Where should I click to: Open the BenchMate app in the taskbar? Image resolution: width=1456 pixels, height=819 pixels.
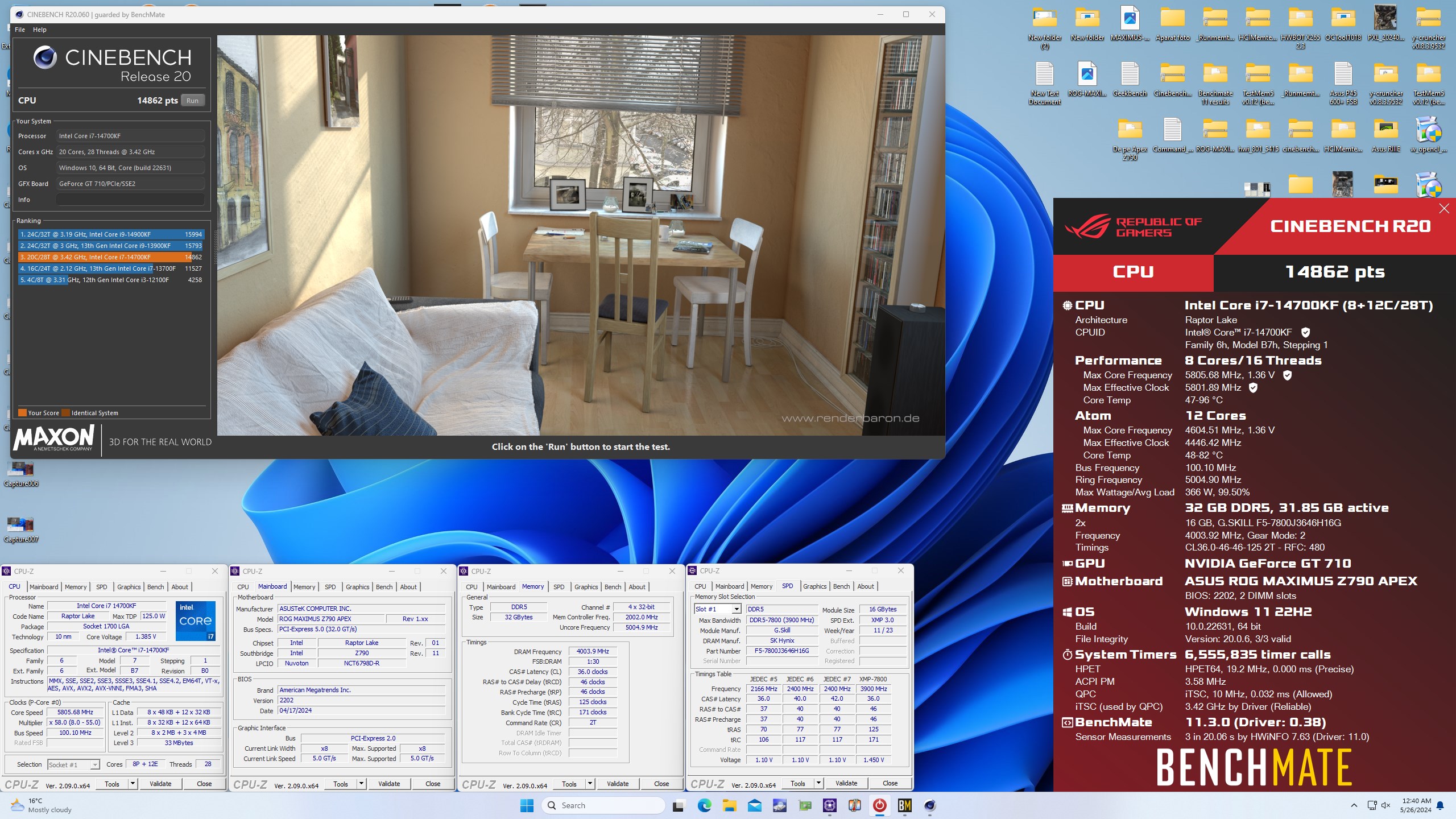pyautogui.click(x=904, y=805)
